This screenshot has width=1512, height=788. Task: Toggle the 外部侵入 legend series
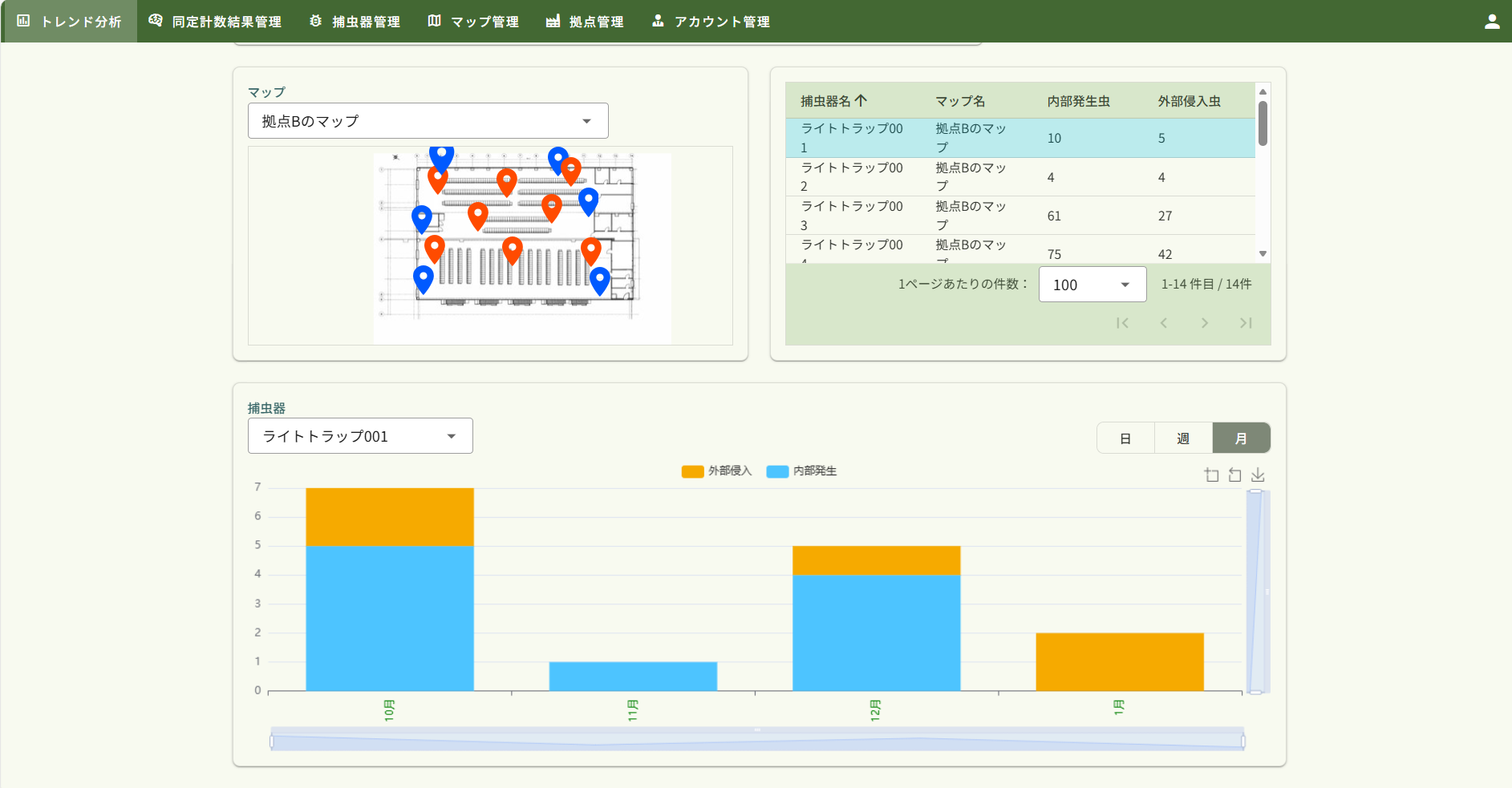click(716, 471)
